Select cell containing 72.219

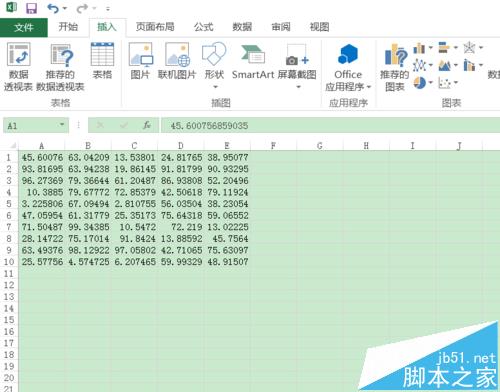pyautogui.click(x=181, y=227)
